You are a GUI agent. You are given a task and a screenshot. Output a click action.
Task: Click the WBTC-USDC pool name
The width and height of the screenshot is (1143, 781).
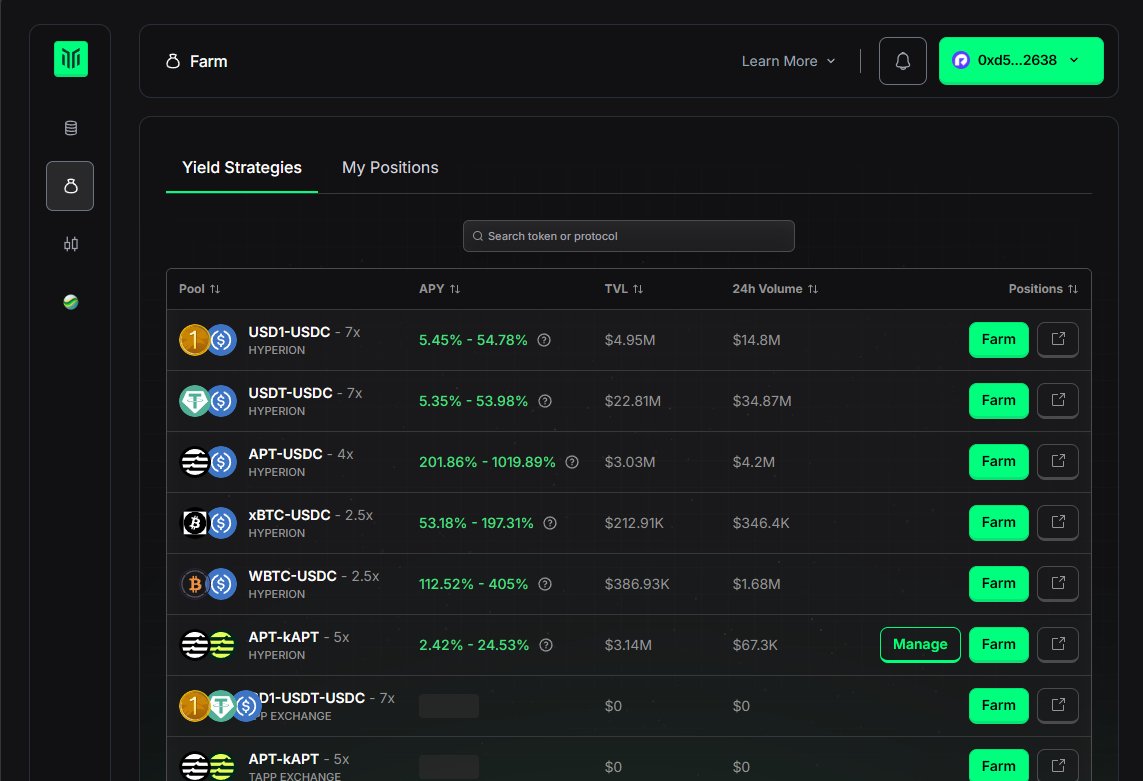click(292, 576)
